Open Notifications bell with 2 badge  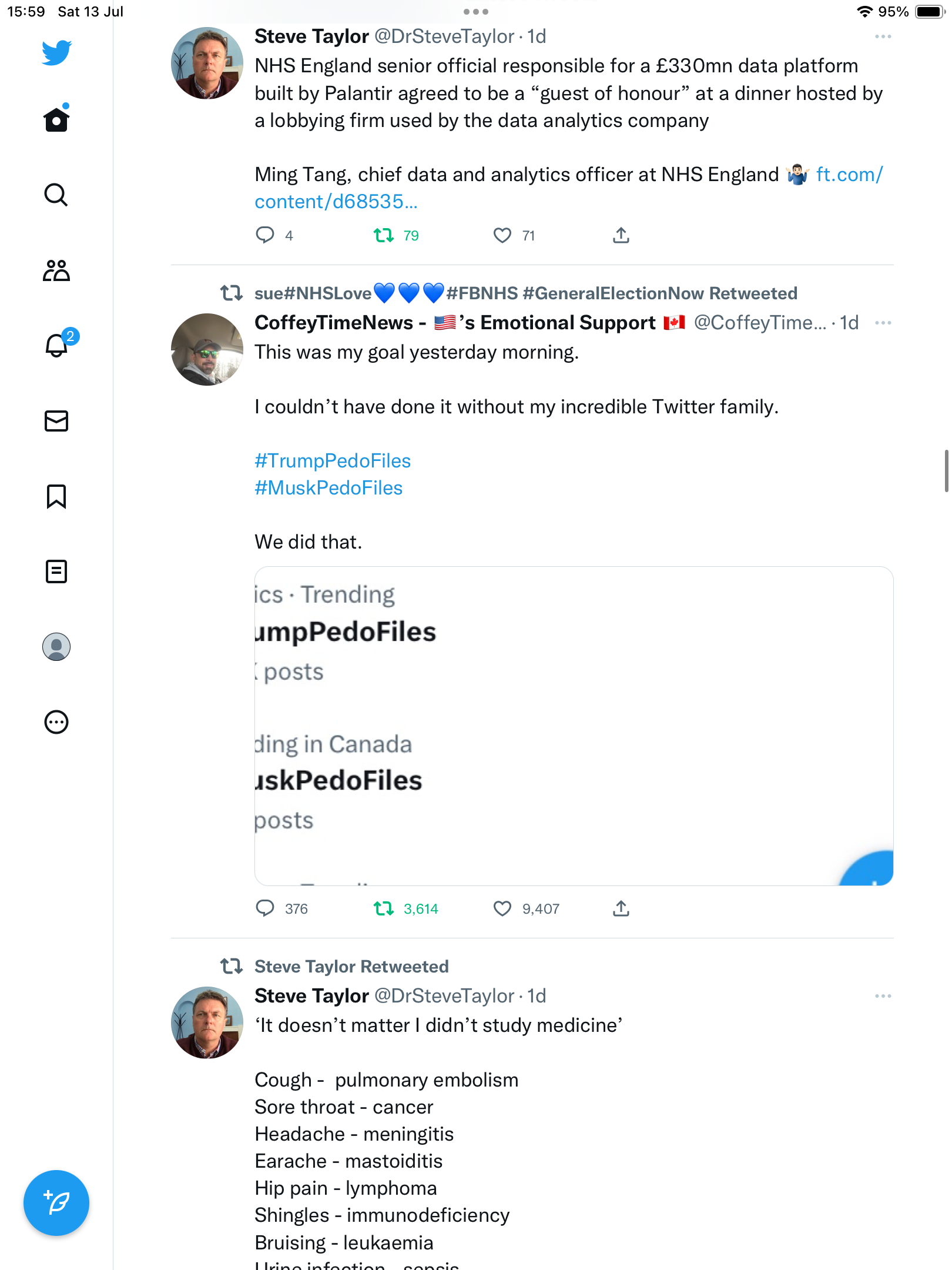[56, 346]
